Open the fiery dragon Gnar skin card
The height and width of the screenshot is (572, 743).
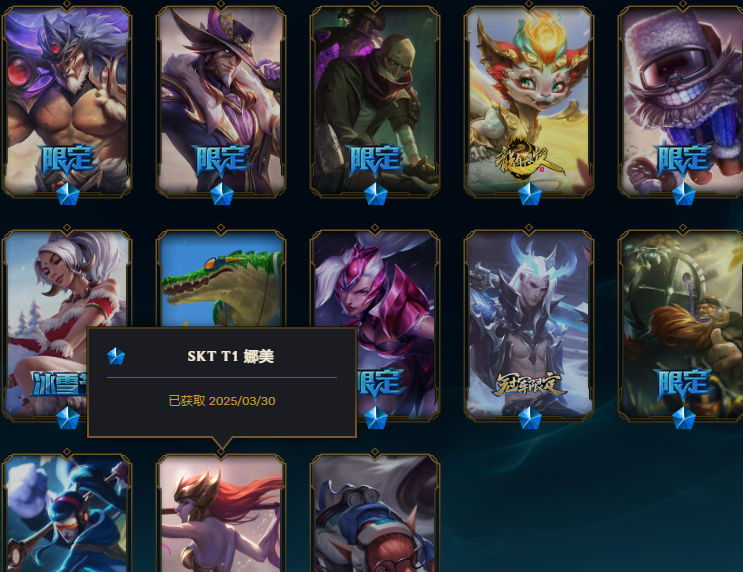[529, 101]
